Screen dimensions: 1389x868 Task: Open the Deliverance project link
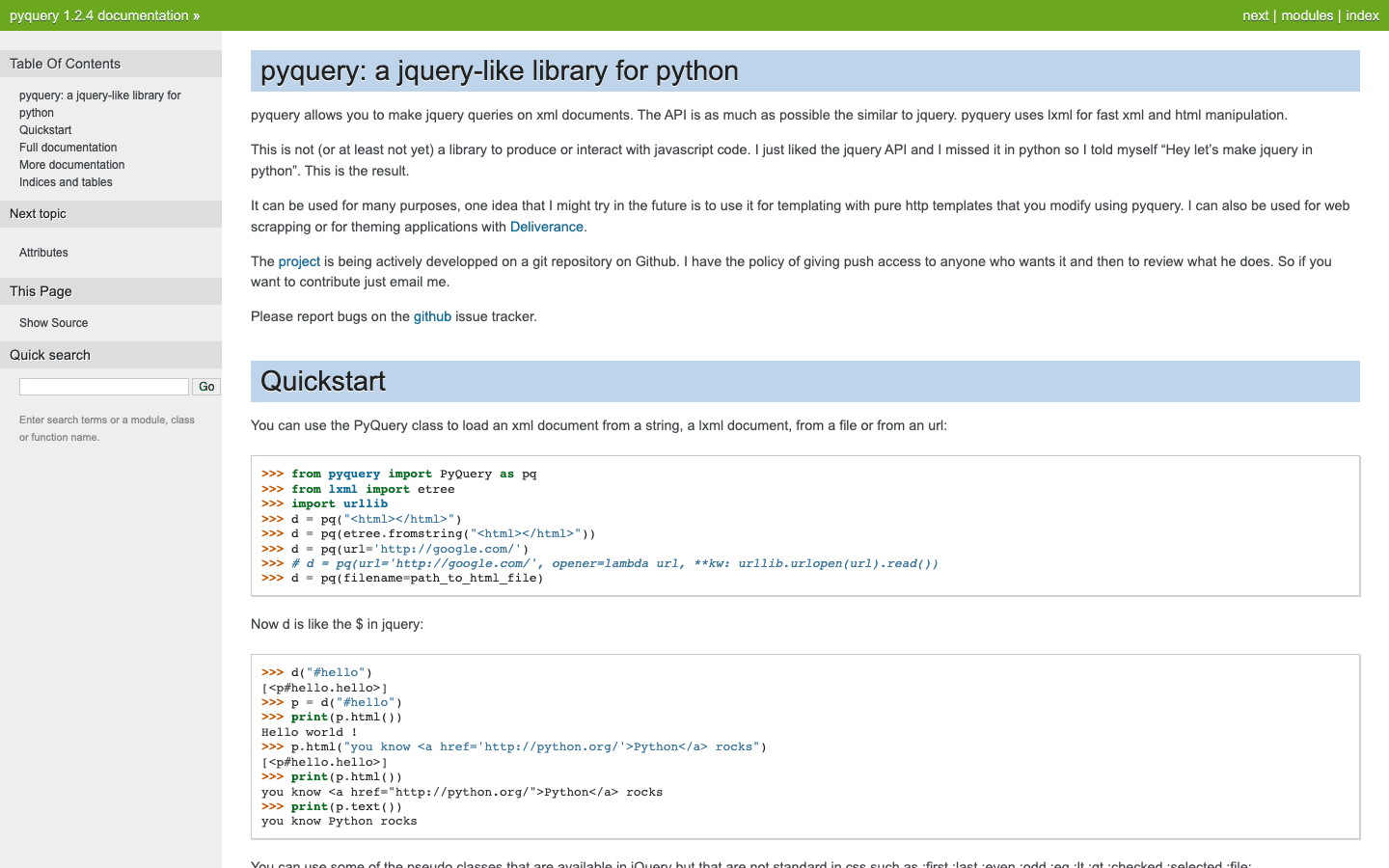pyautogui.click(x=546, y=227)
